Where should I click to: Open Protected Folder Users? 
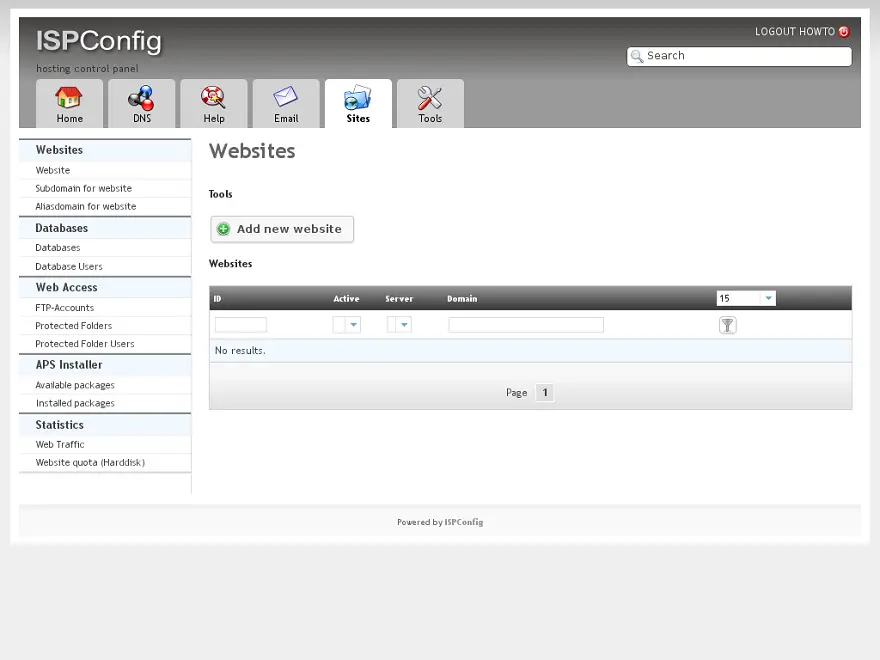coord(85,343)
